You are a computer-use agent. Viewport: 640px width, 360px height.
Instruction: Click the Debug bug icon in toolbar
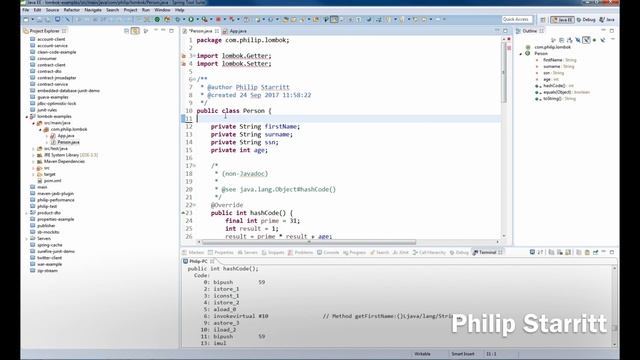point(178,20)
